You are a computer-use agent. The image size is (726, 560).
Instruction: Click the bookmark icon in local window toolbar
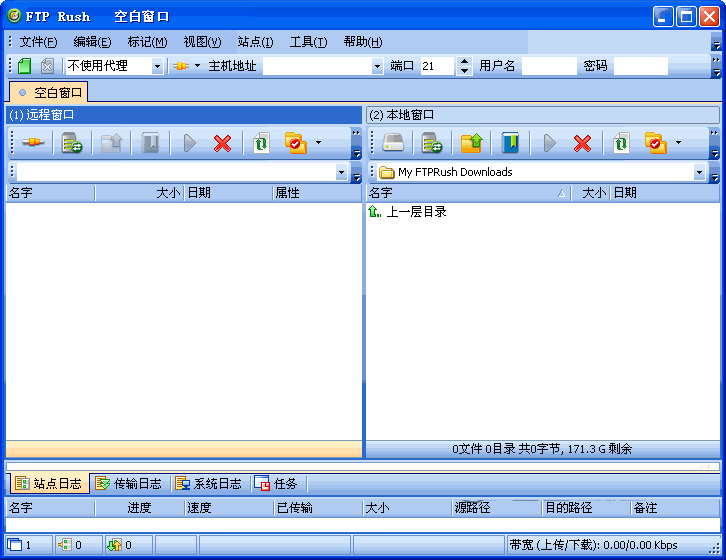point(510,144)
